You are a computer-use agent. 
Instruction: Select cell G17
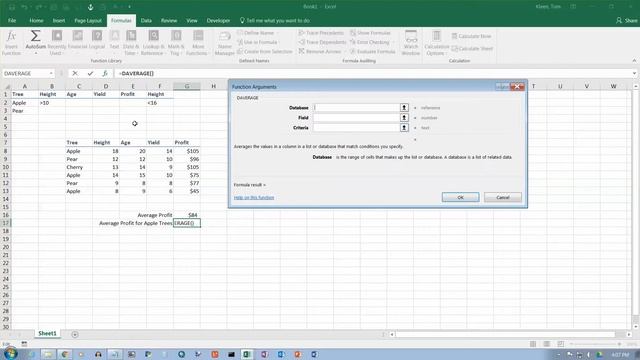coord(187,223)
